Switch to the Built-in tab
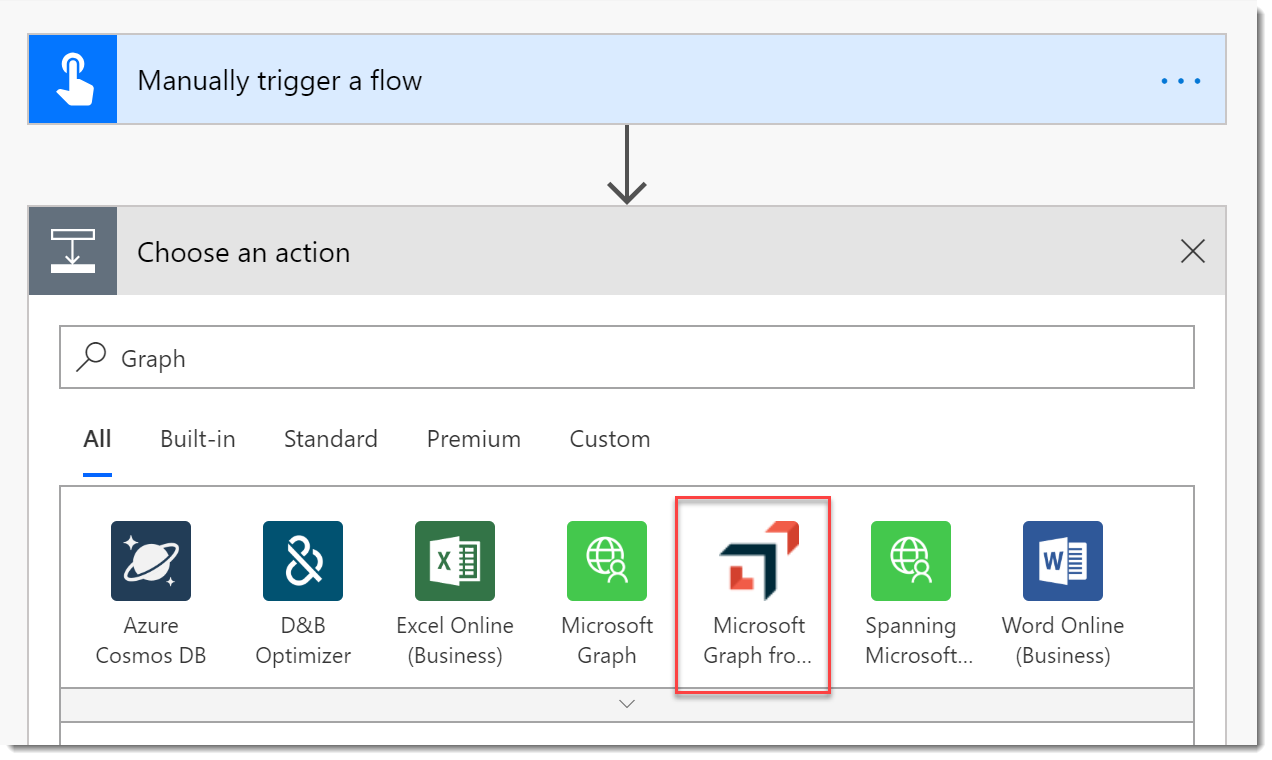 (x=198, y=439)
